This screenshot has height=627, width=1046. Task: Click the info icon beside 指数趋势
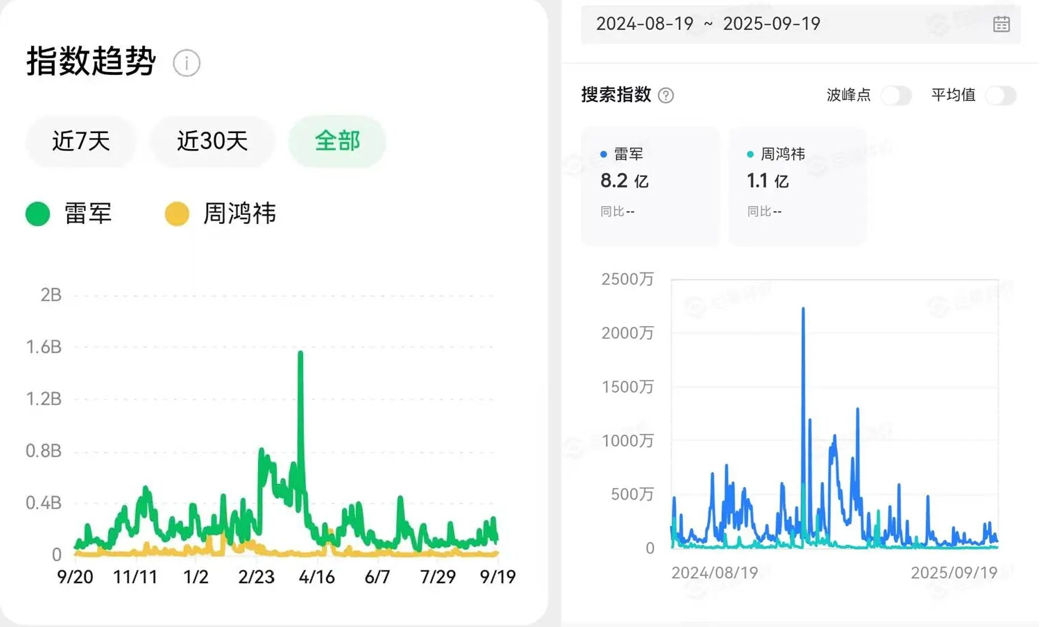coord(186,63)
